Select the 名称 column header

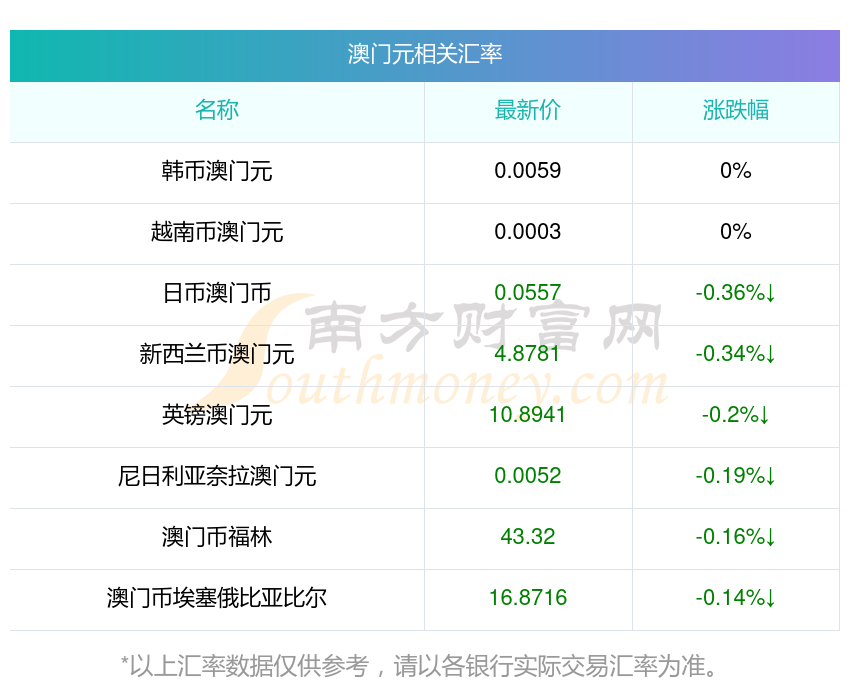(x=217, y=110)
